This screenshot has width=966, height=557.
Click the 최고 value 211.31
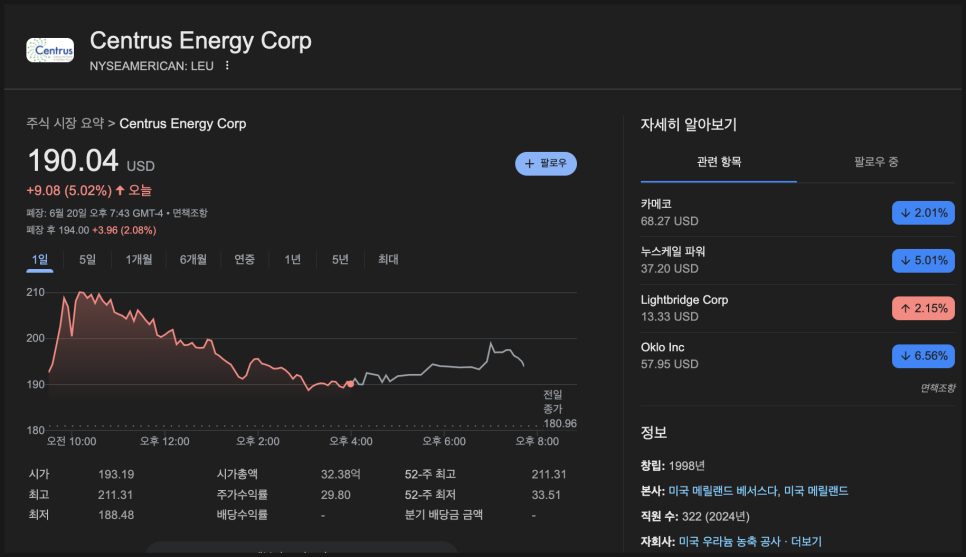pyautogui.click(x=115, y=495)
